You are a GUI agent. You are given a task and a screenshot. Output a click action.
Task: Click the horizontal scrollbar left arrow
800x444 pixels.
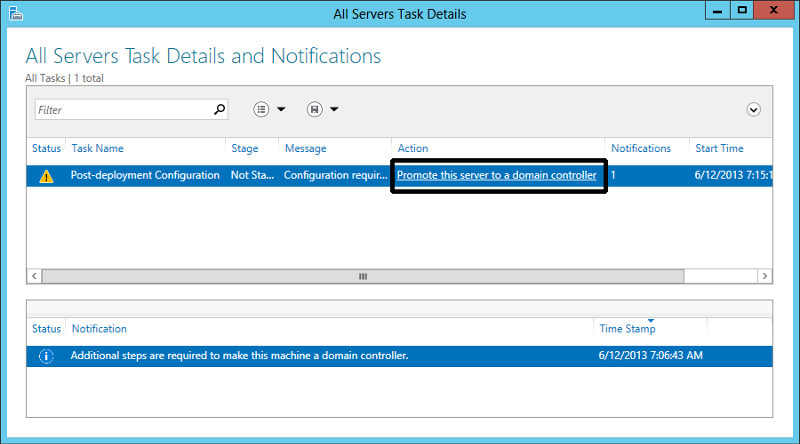click(x=34, y=276)
